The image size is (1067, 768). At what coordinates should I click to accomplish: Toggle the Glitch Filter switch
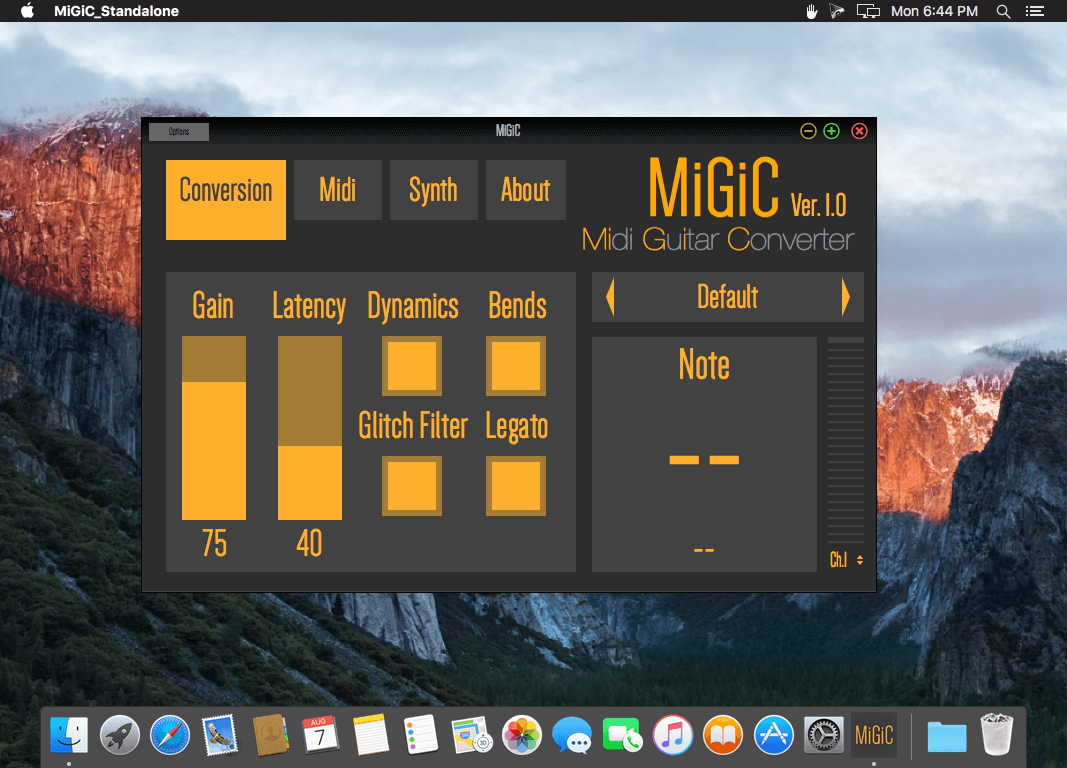coord(412,486)
